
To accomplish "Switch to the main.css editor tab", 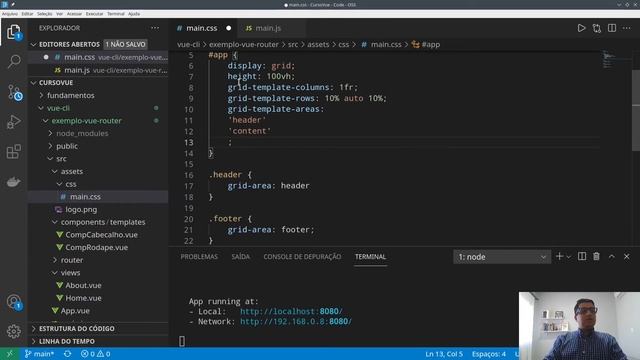I will pos(202,28).
